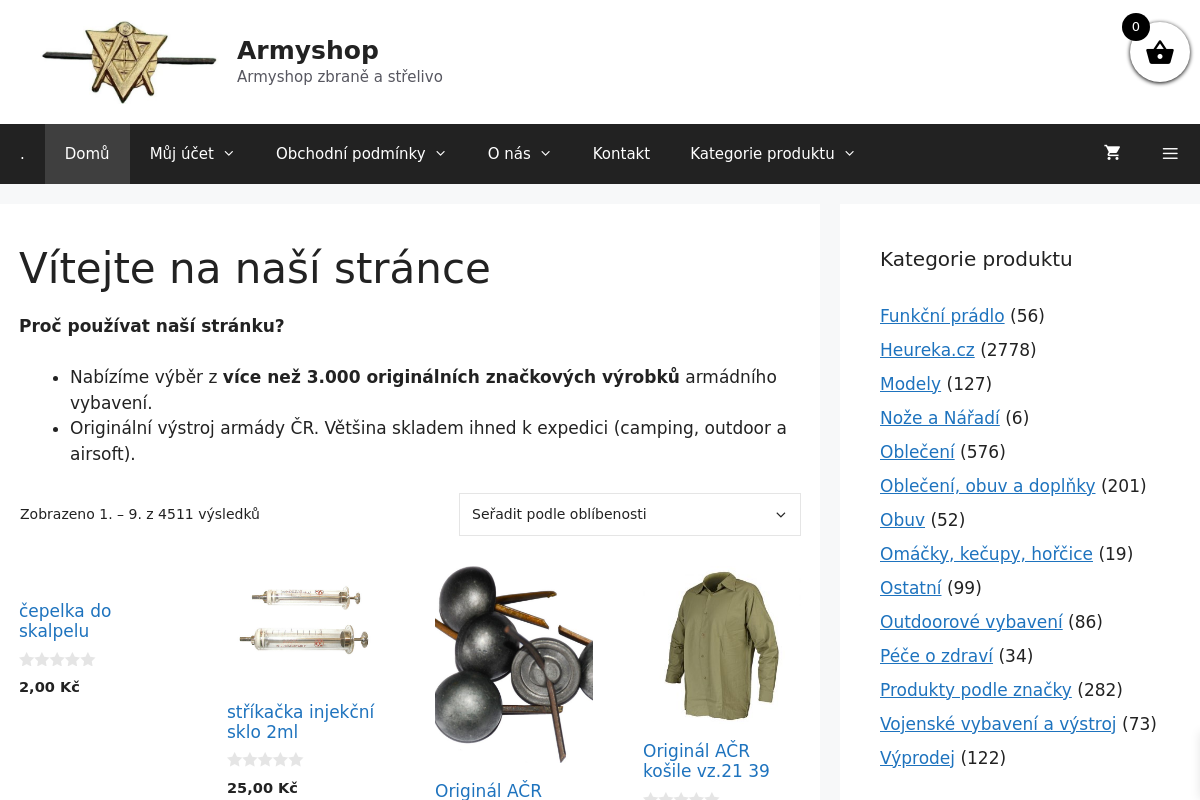The width and height of the screenshot is (1200, 800).
Task: Click the cart icon in the navigation bar
Action: pos(1112,153)
